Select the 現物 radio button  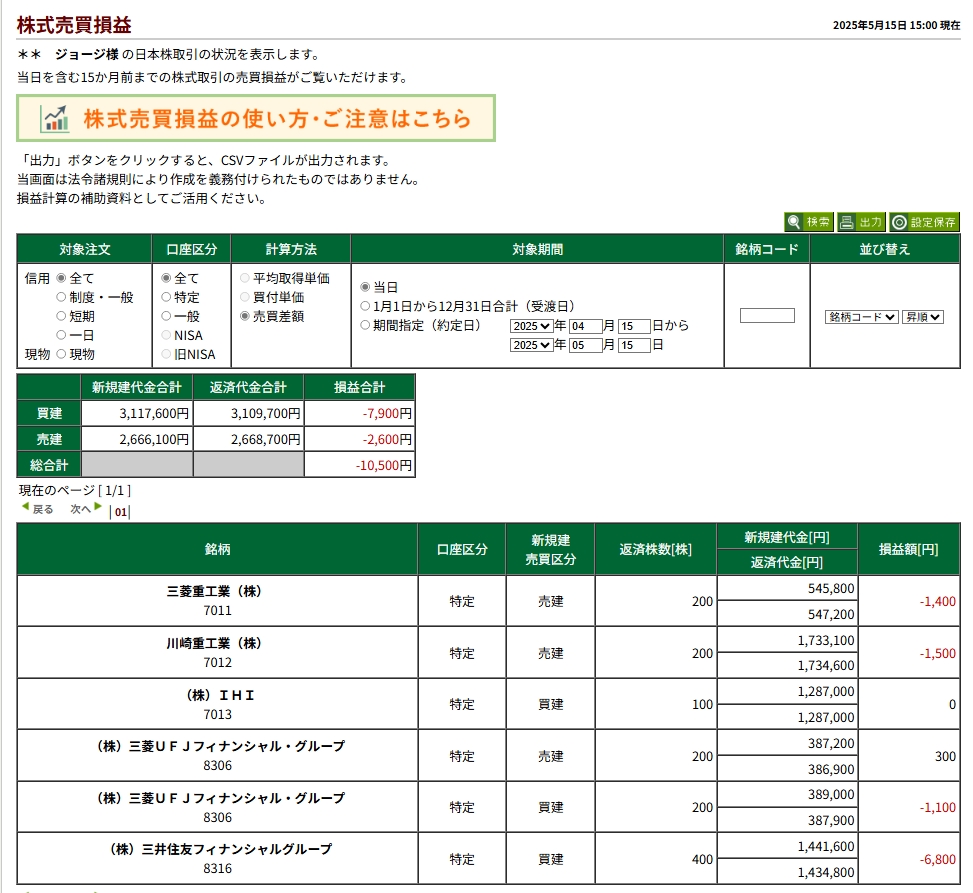pos(61,354)
